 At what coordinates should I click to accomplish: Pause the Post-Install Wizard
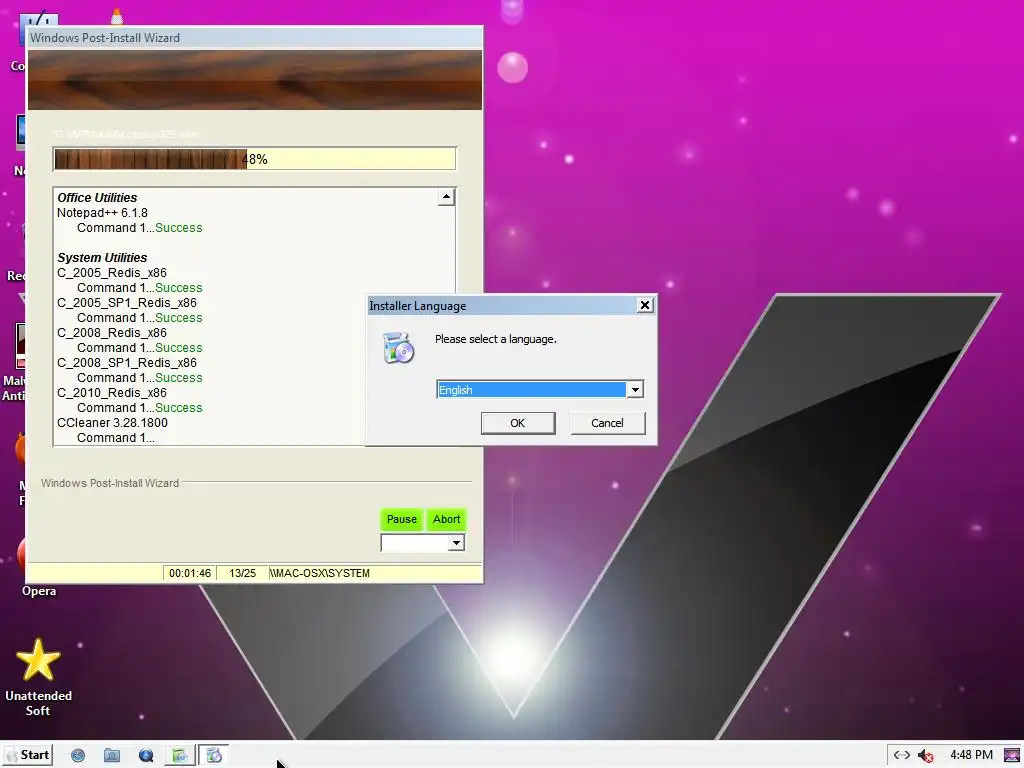pos(402,519)
